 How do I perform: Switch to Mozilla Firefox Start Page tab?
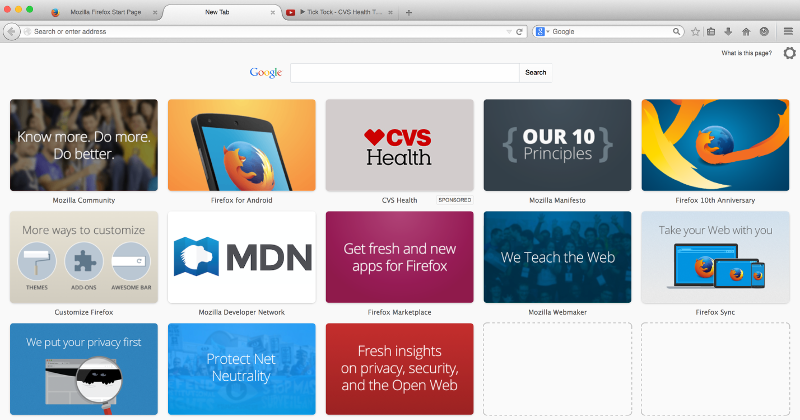click(x=105, y=12)
